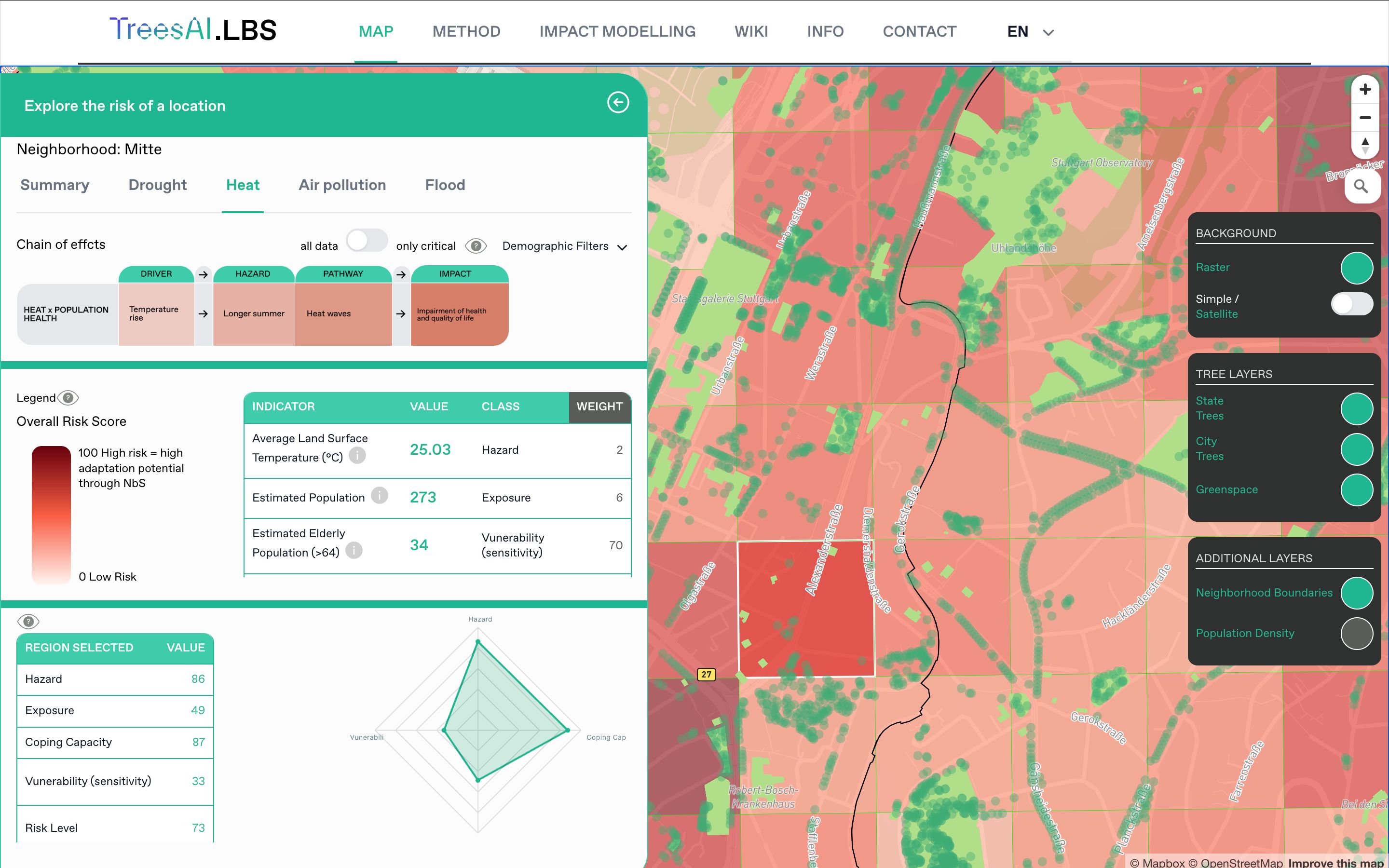The height and width of the screenshot is (868, 1389).
Task: Open the CONTACT page
Action: (x=920, y=31)
